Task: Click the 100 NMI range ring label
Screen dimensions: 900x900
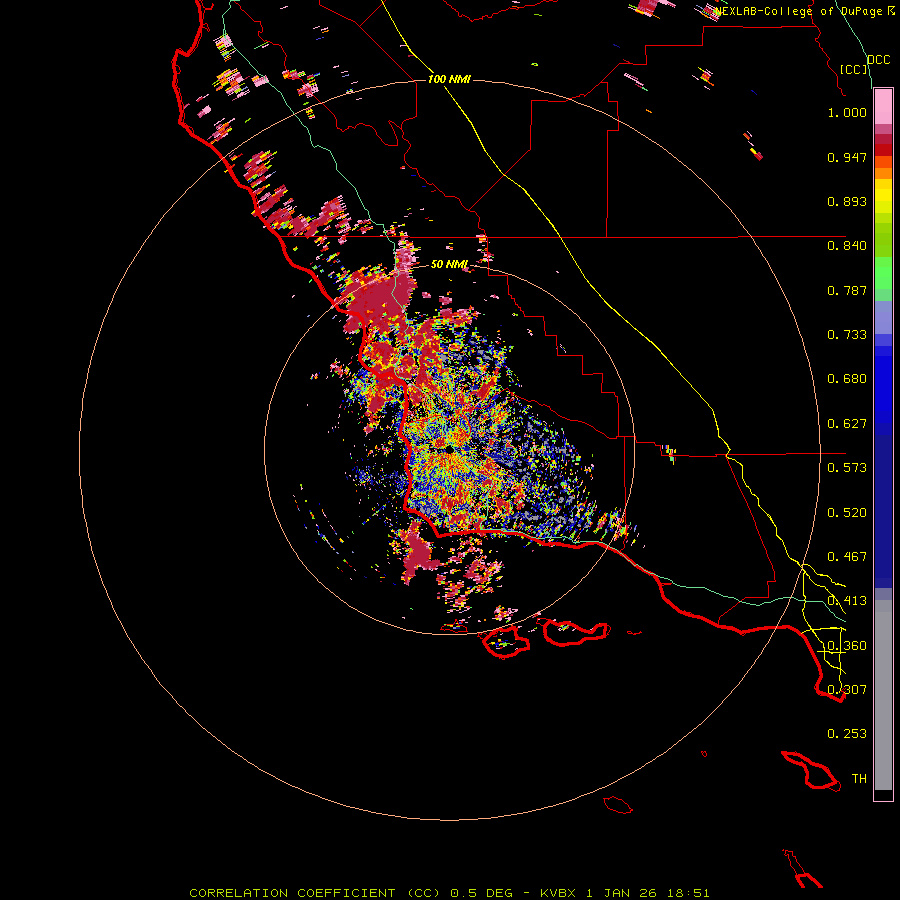Action: 449,79
